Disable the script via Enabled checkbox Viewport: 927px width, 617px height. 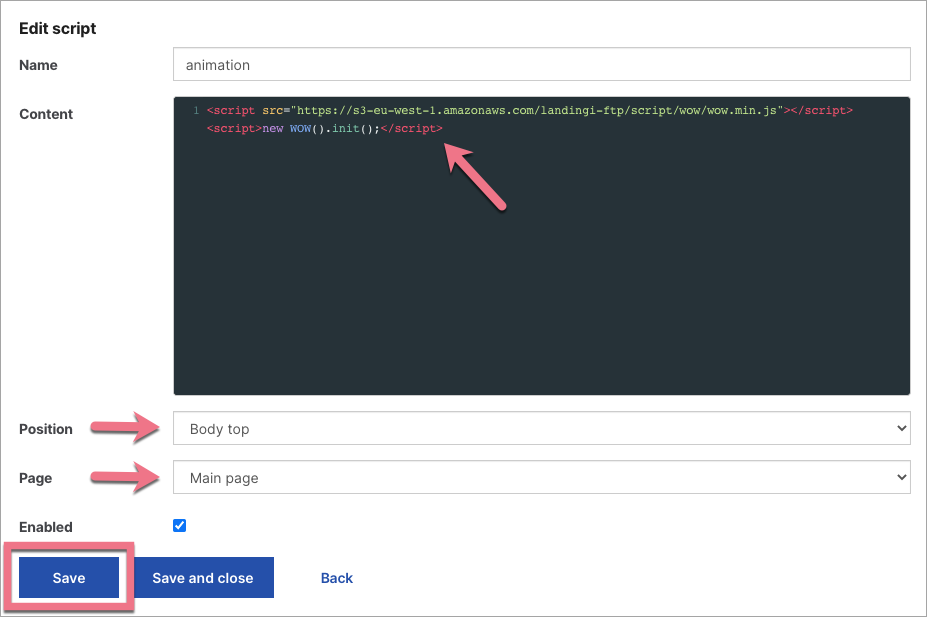pyautogui.click(x=179, y=525)
